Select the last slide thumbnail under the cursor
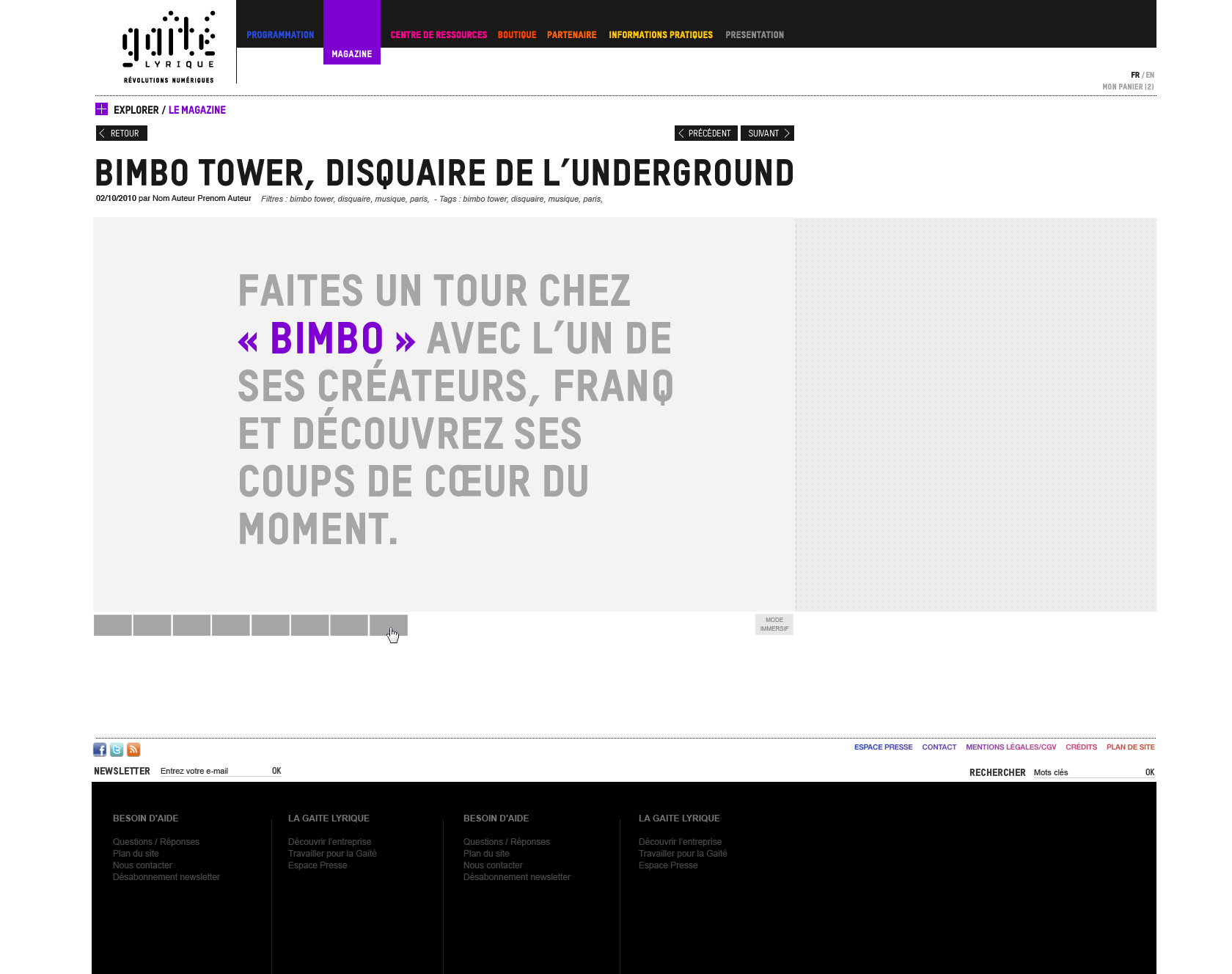This screenshot has width=1232, height=974. 389,625
